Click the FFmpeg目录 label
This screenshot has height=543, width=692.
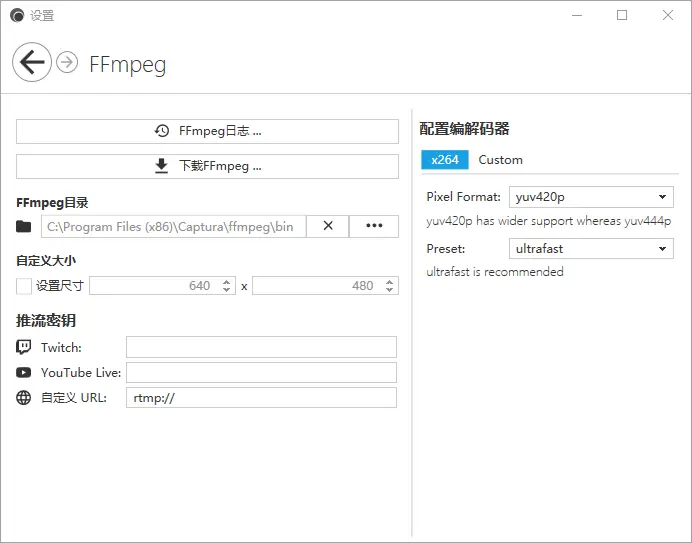click(x=52, y=203)
